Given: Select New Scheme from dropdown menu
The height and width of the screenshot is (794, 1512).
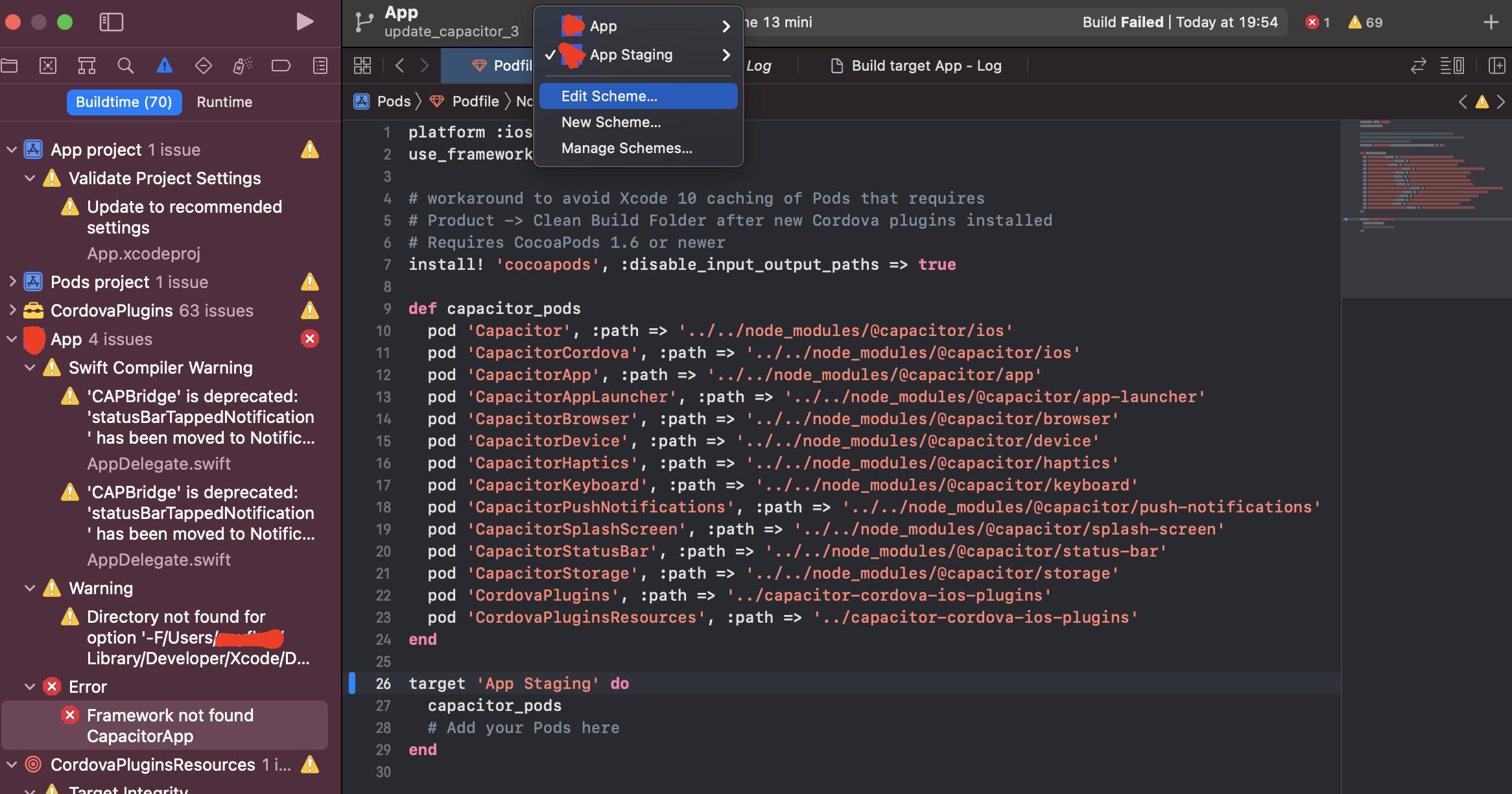Looking at the screenshot, I should (610, 121).
